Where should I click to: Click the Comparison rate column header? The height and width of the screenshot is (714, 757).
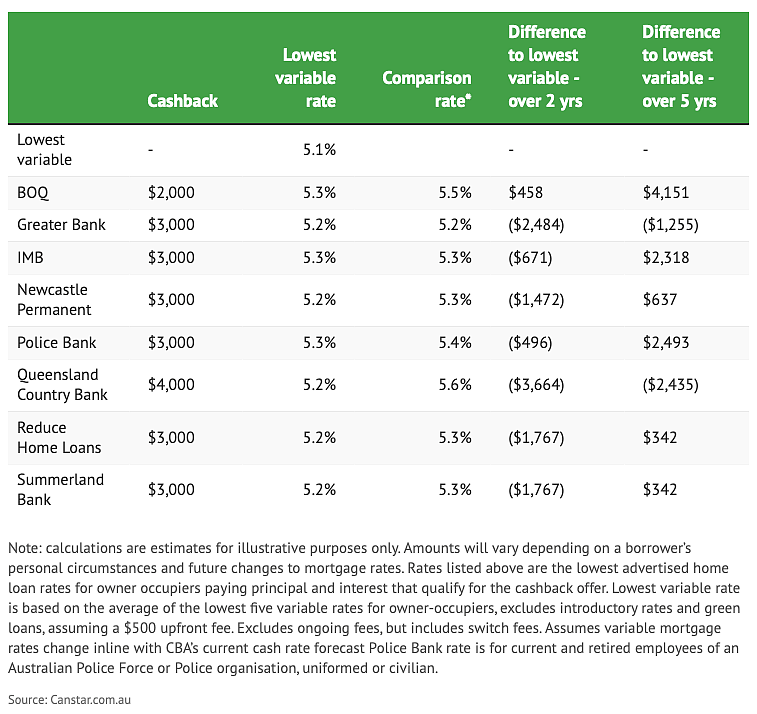click(427, 89)
